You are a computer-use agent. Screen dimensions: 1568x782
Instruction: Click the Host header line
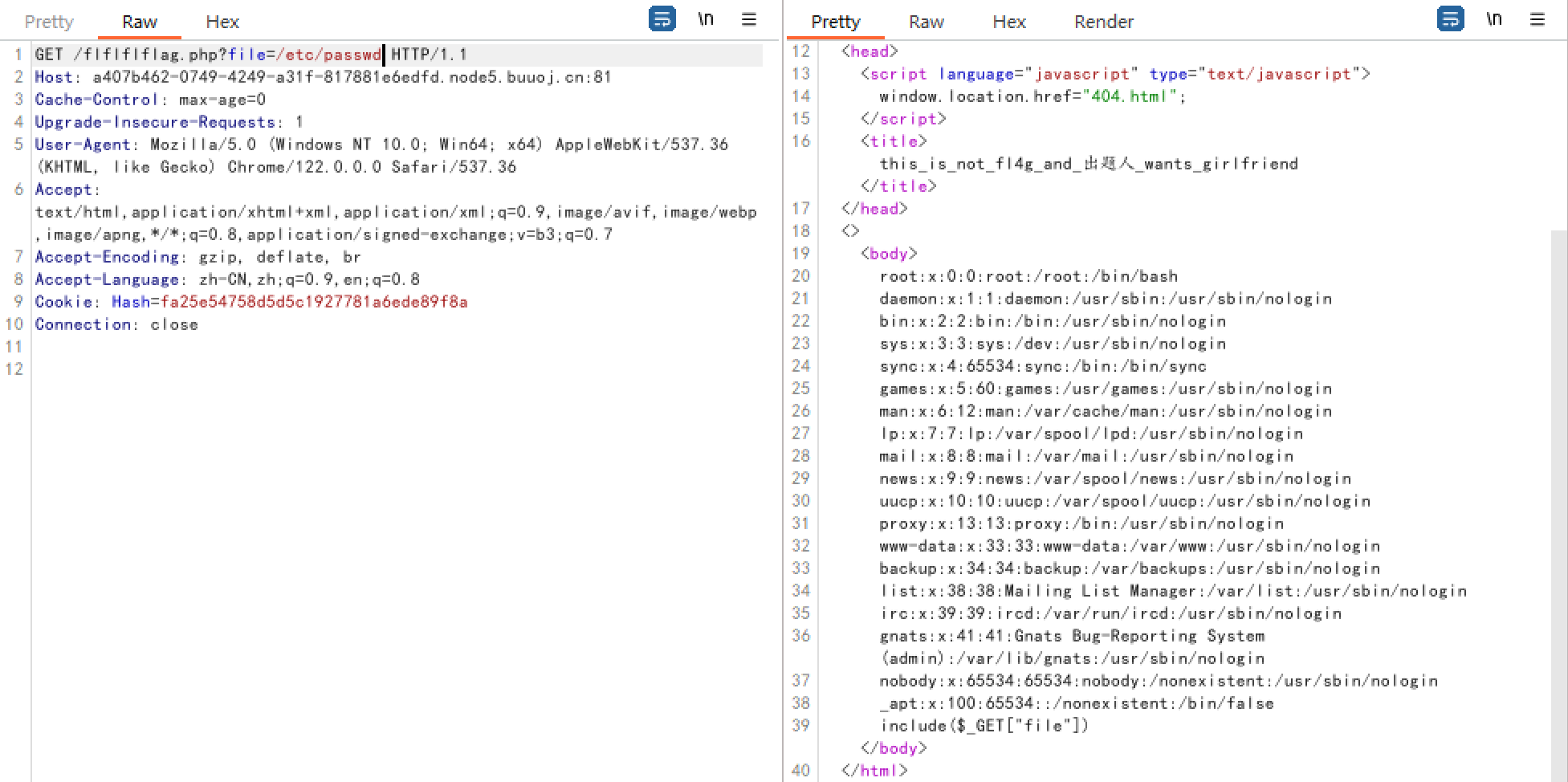coord(323,77)
